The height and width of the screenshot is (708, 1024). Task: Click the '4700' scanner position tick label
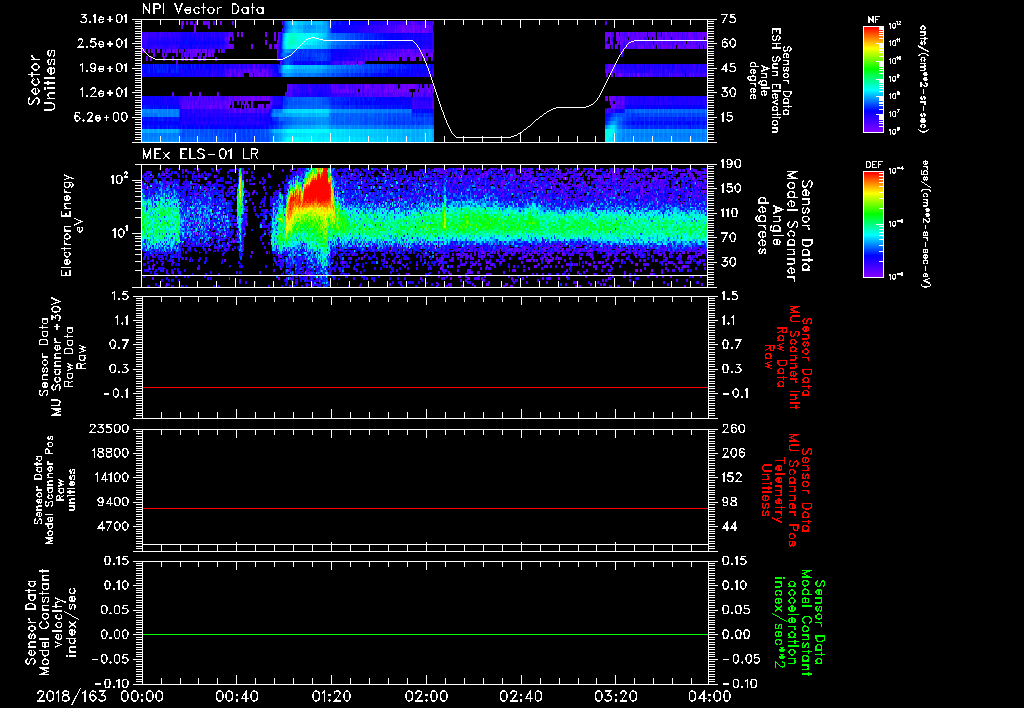tap(114, 526)
